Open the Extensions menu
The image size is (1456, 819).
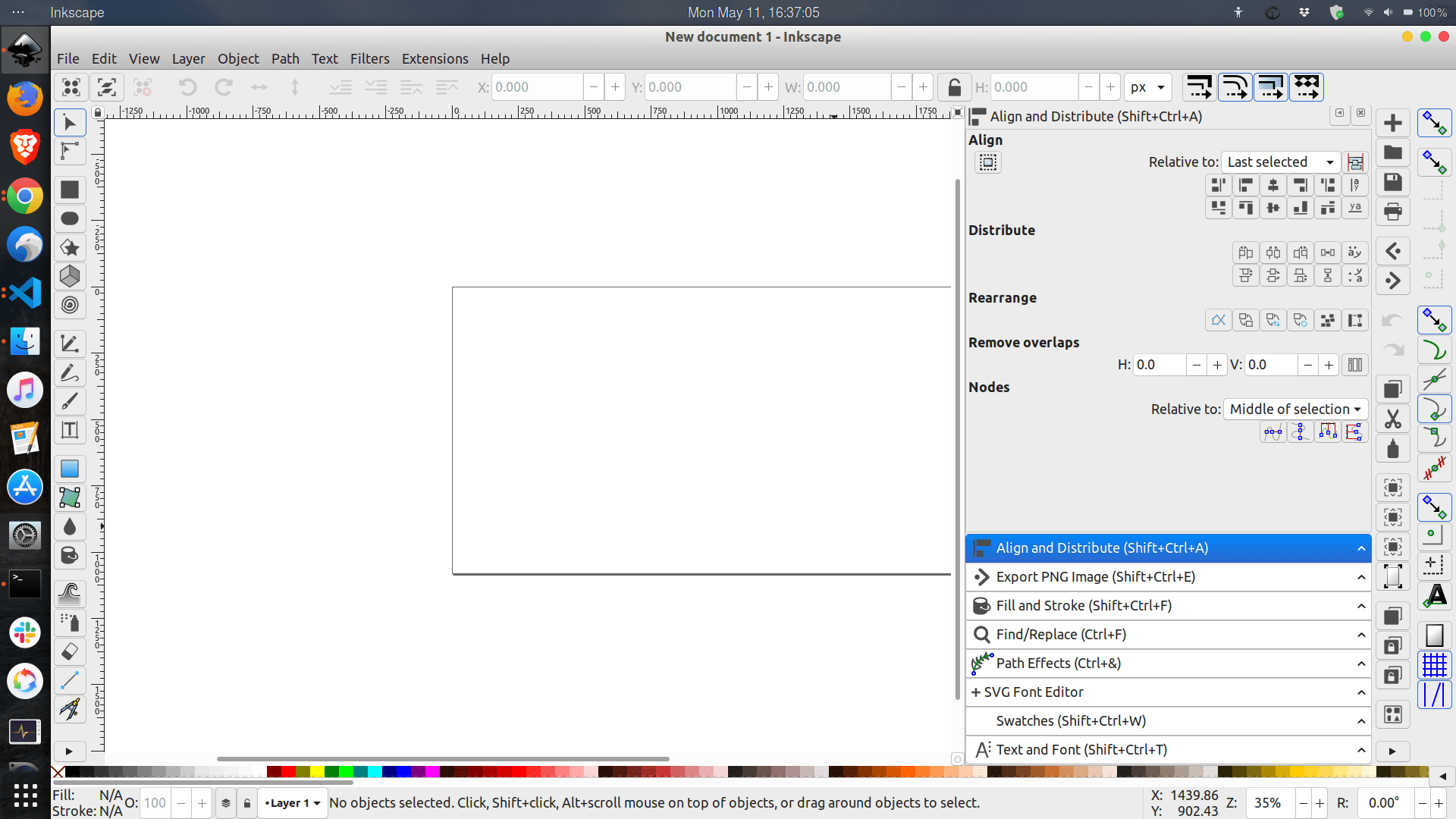pos(435,58)
